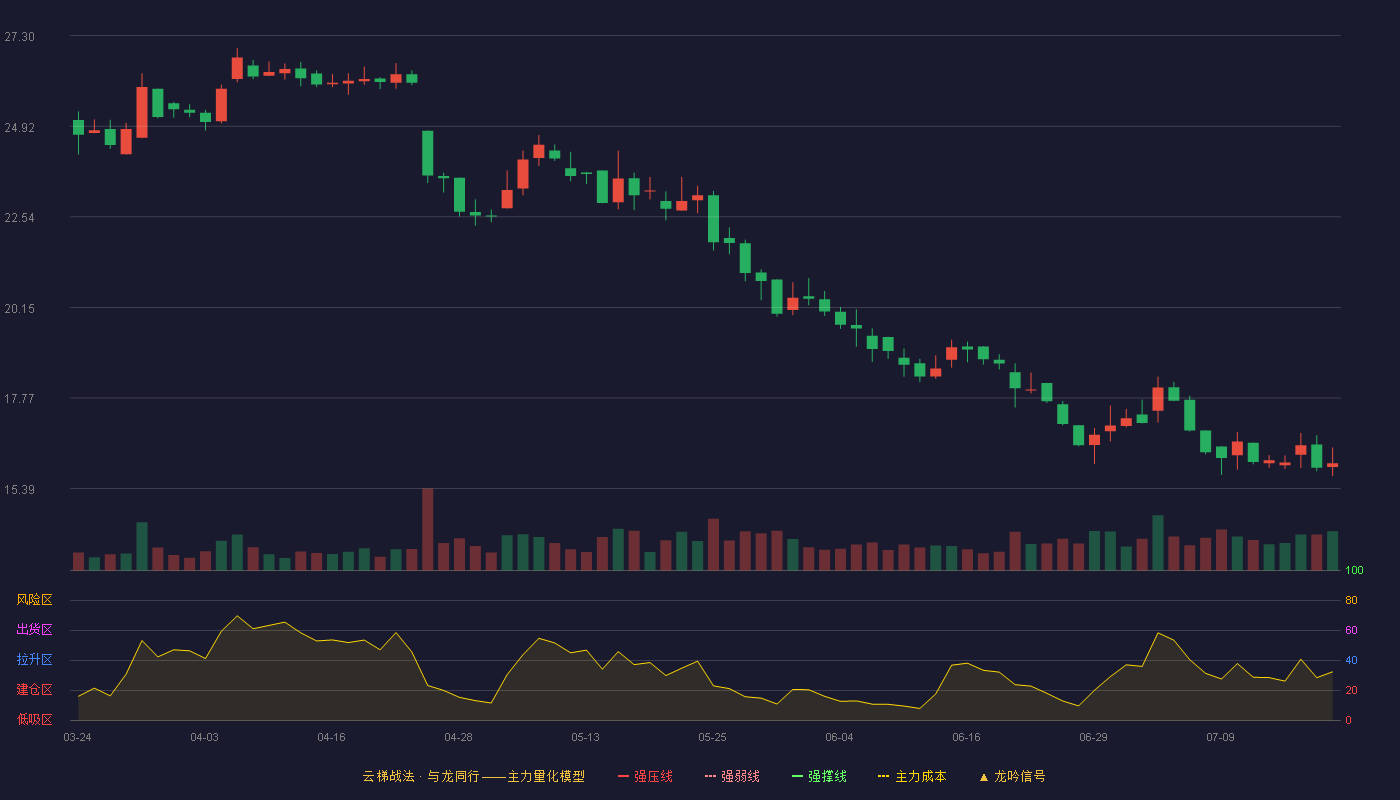Click the green 100 indicator axis value
1400x800 pixels.
(x=1354, y=571)
